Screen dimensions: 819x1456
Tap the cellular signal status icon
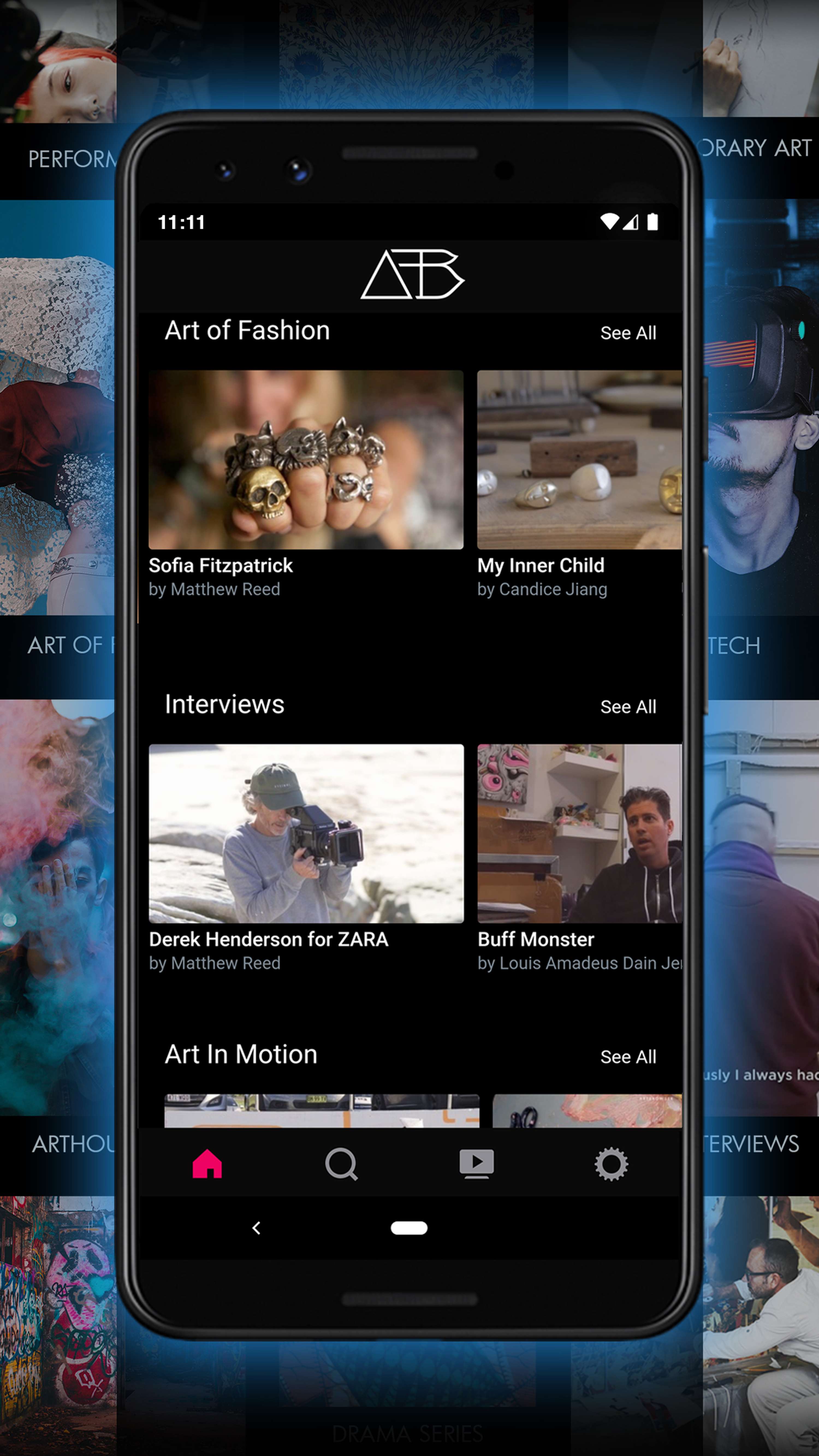click(x=631, y=222)
